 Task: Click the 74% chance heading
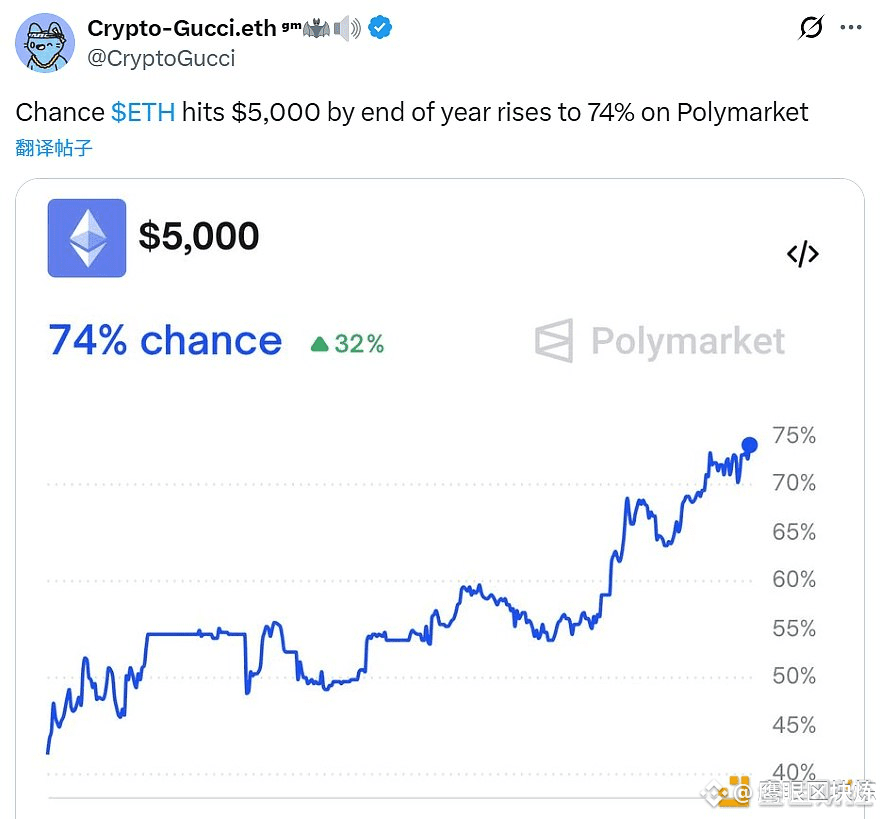165,341
